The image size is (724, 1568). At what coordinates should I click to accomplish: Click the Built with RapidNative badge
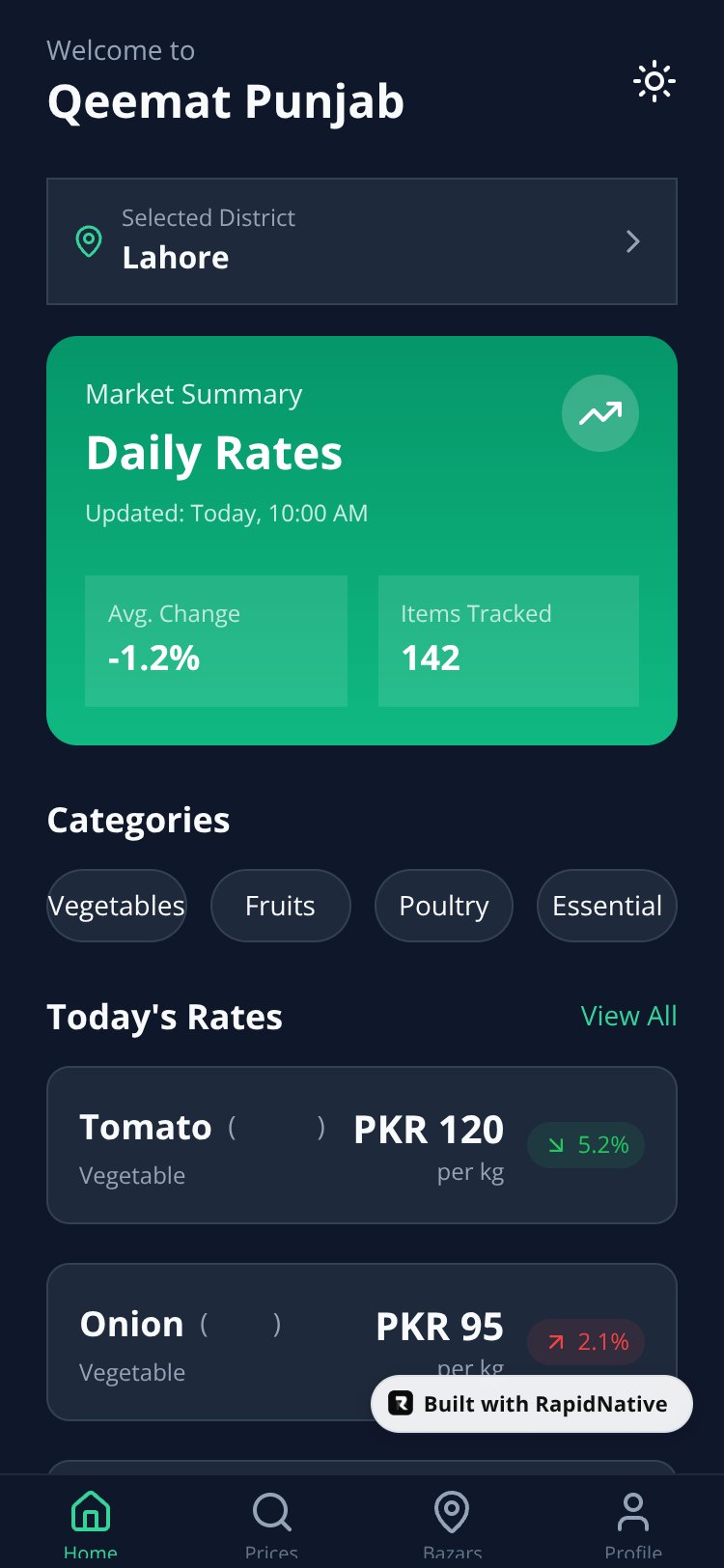(532, 1404)
